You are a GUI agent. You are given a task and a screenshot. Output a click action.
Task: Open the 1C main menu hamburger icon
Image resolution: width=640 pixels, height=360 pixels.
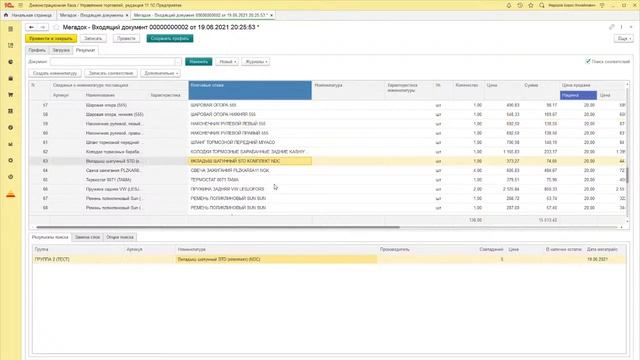coord(20,5)
